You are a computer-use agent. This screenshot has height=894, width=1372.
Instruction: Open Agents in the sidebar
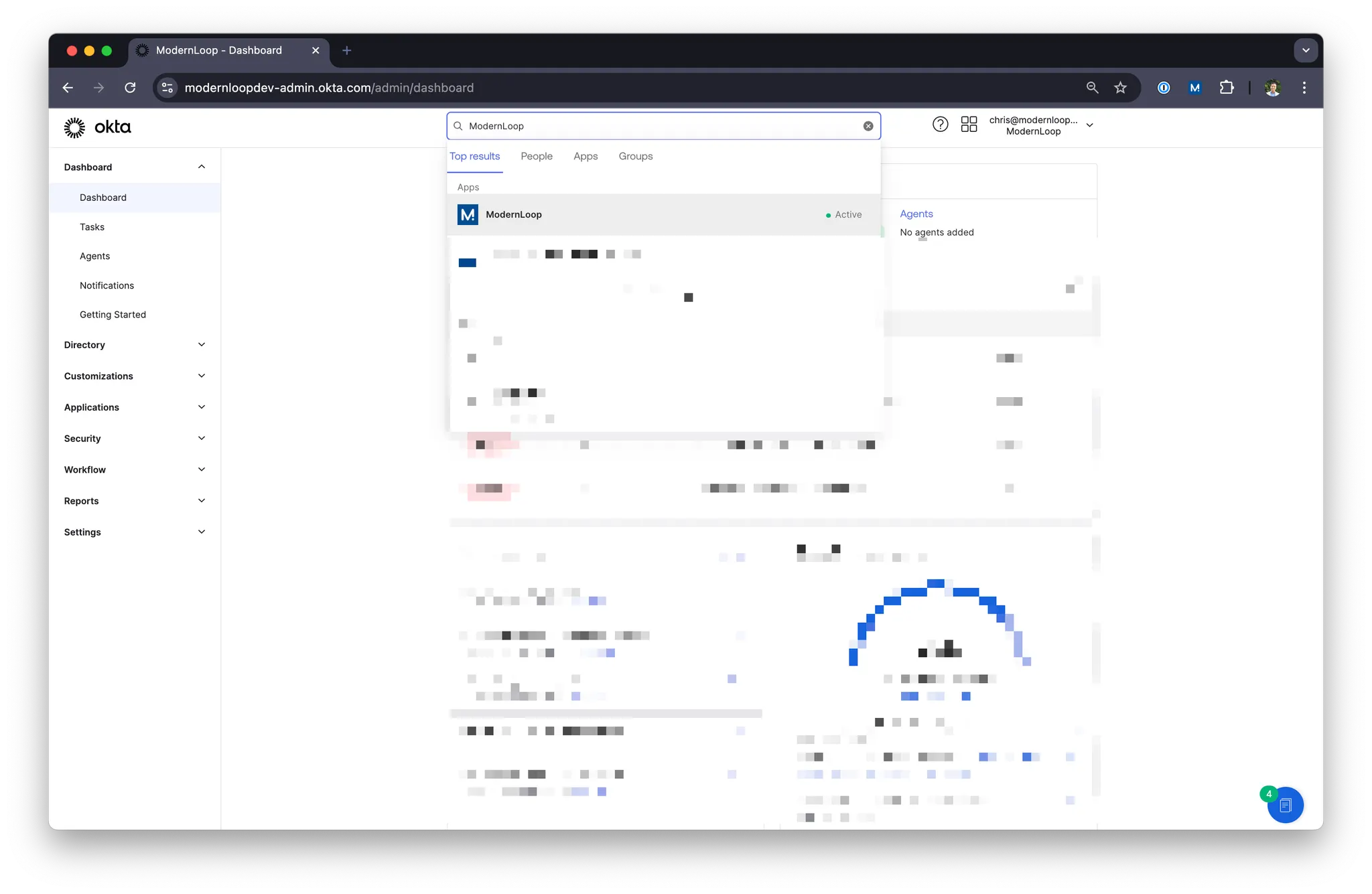94,256
